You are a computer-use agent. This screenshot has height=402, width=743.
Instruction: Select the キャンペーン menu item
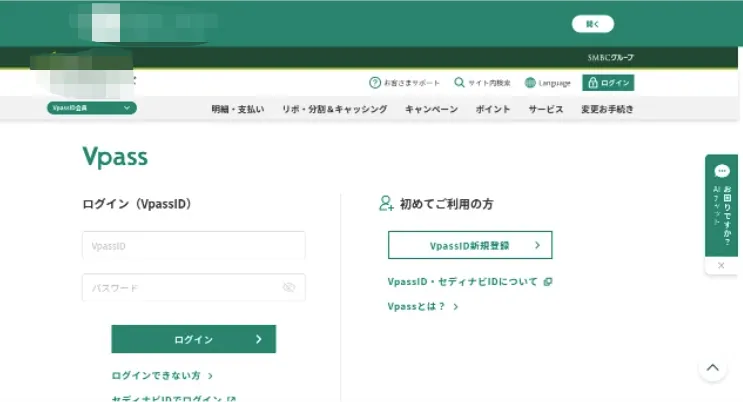click(x=431, y=109)
